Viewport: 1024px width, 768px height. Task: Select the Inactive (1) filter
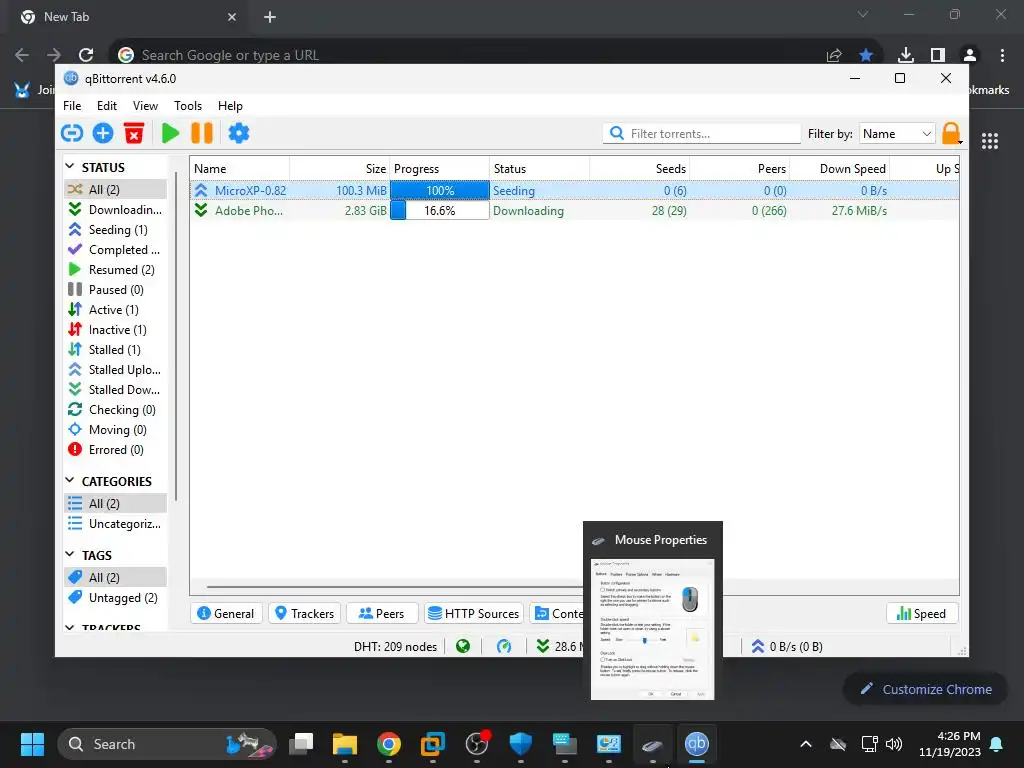pos(116,330)
